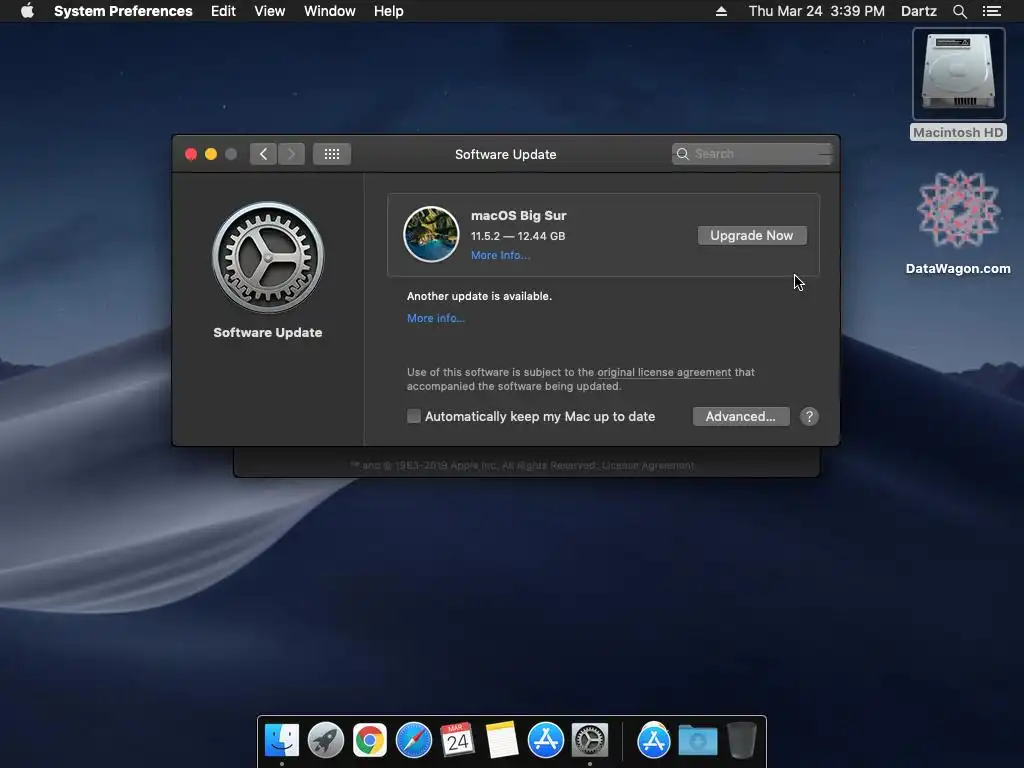1024x768 pixels.
Task: Enable Automatically keep my Mac up to date
Action: point(413,416)
